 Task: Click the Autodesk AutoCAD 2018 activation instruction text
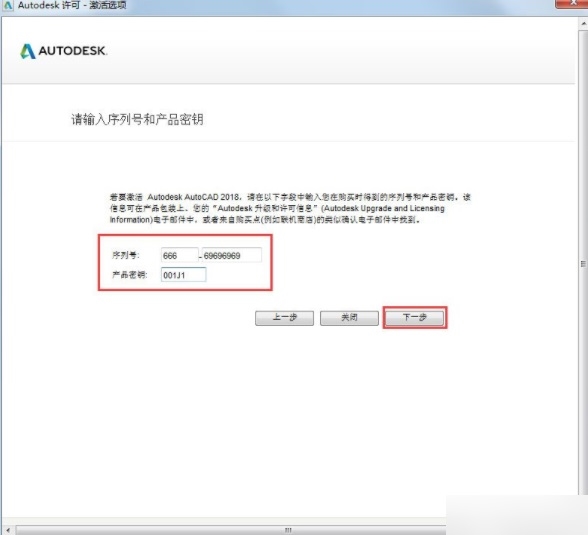[290, 208]
